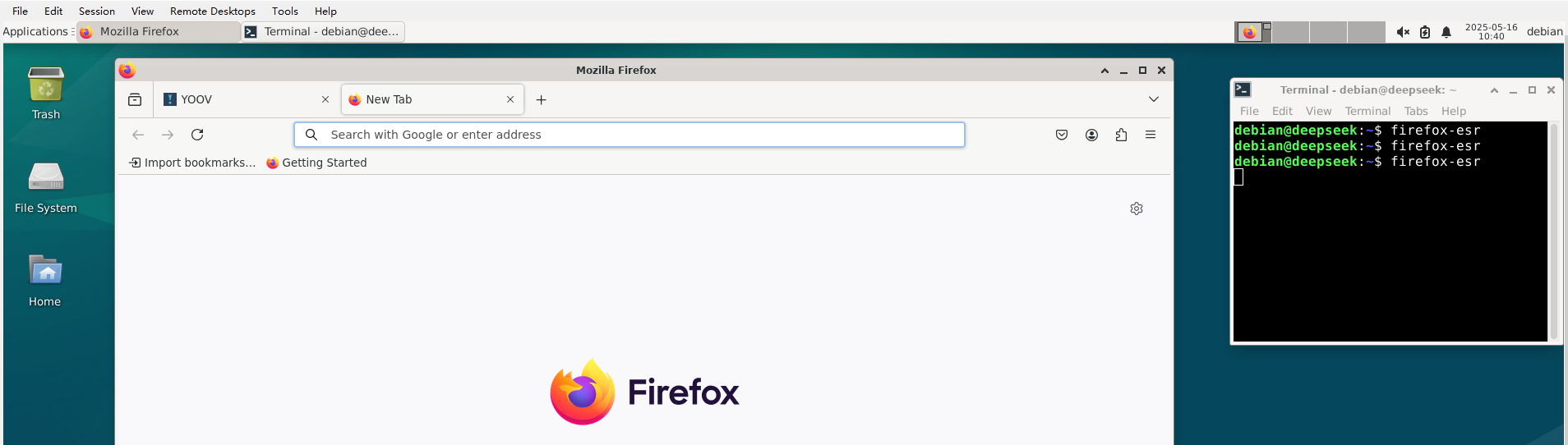Click the Terminal window title icon
Screen dimensions: 1568x445
(x=1243, y=89)
